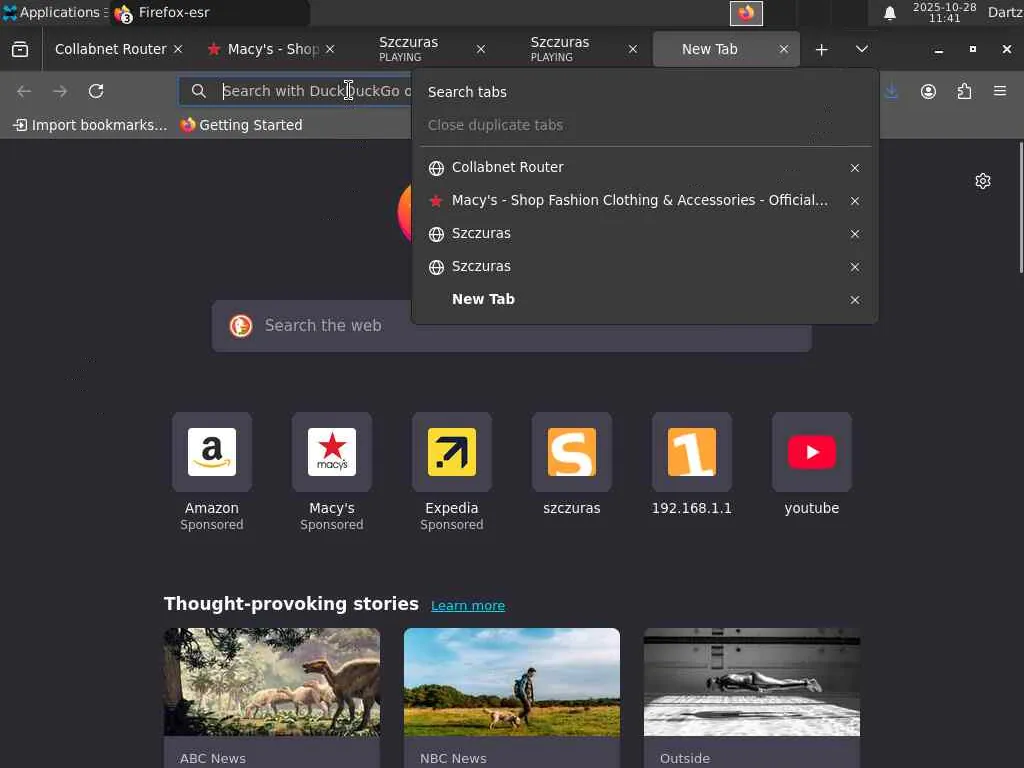The image size is (1024, 768).
Task: Open the Firefox account icon
Action: 928,91
